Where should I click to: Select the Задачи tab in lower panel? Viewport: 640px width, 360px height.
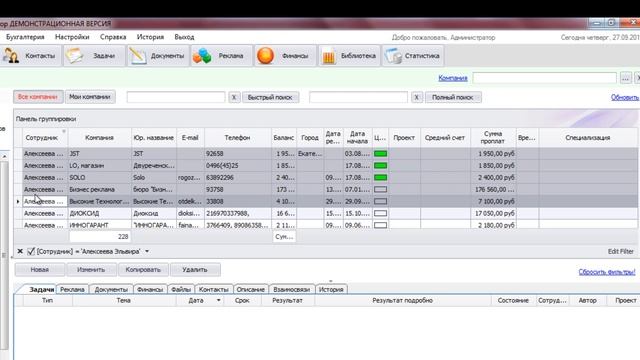point(41,289)
